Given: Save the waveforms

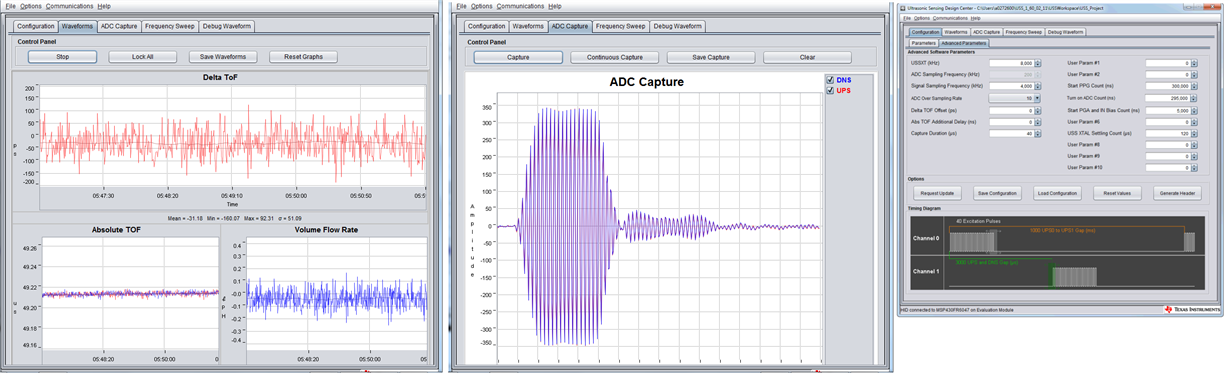Looking at the screenshot, I should tap(223, 57).
